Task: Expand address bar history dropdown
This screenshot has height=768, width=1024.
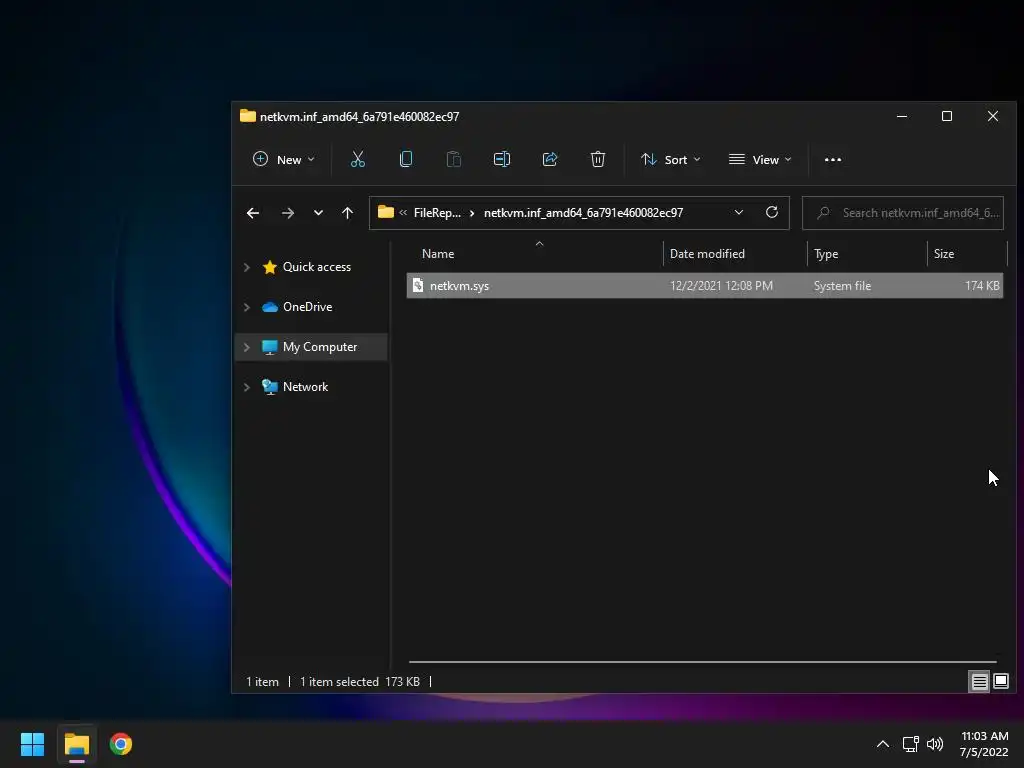Action: coord(739,212)
